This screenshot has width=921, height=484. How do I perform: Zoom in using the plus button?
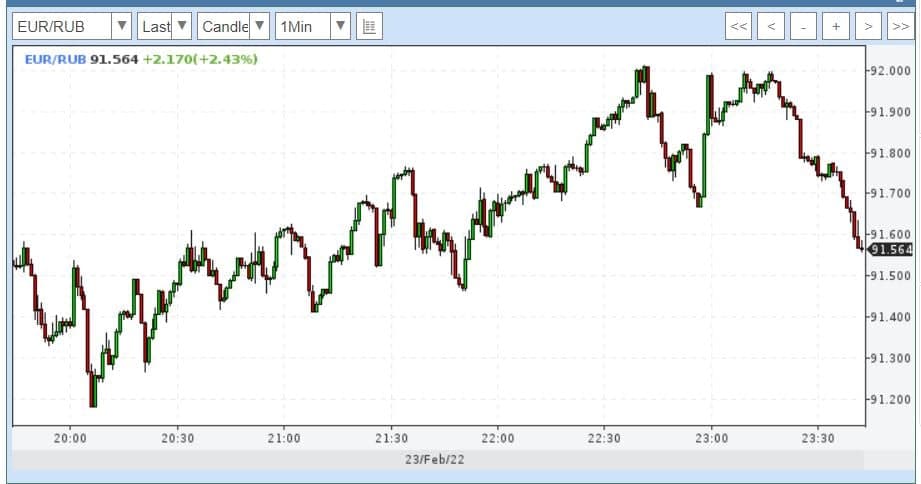(x=835, y=27)
